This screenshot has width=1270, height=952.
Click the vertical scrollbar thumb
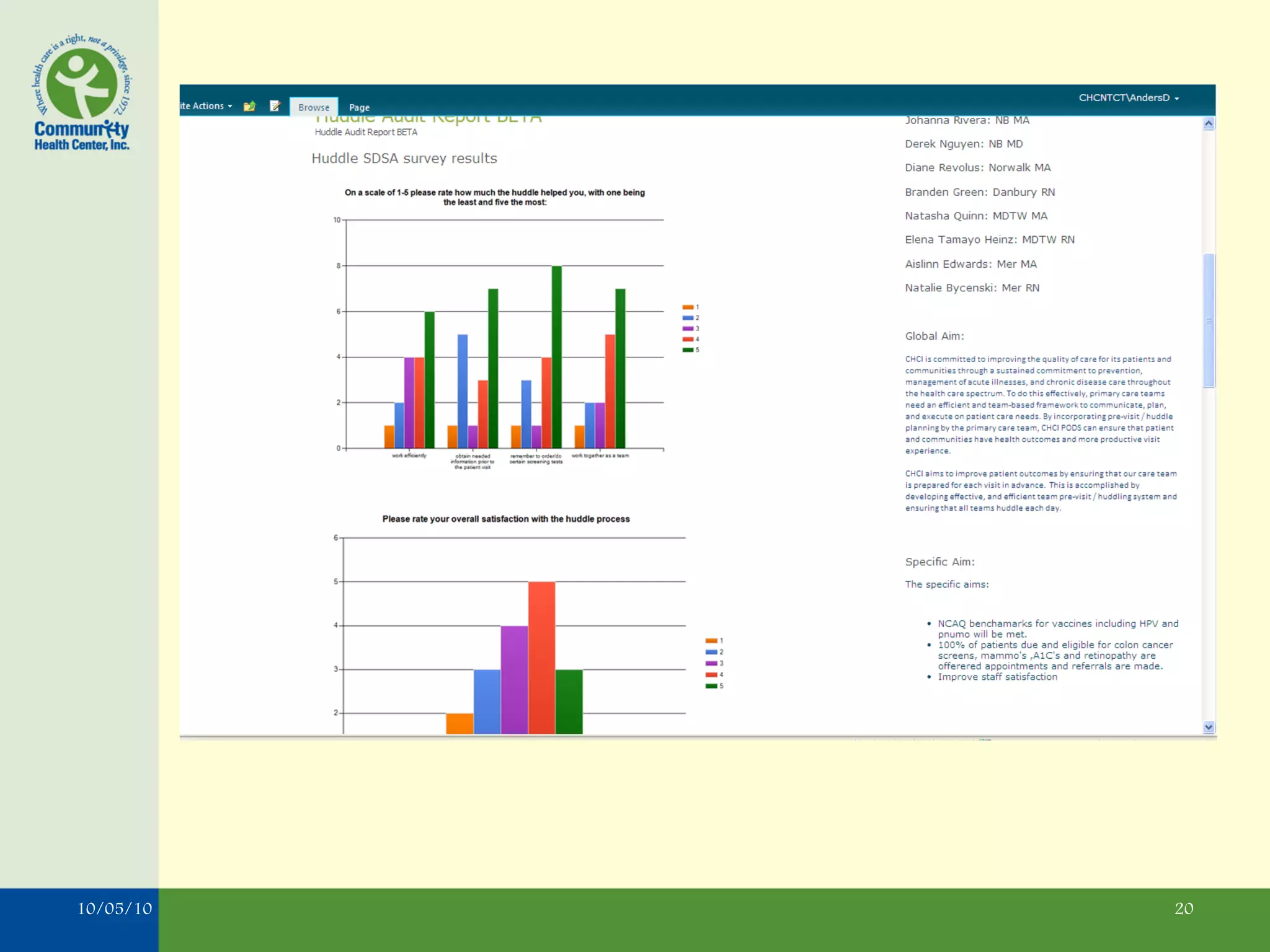1209,320
